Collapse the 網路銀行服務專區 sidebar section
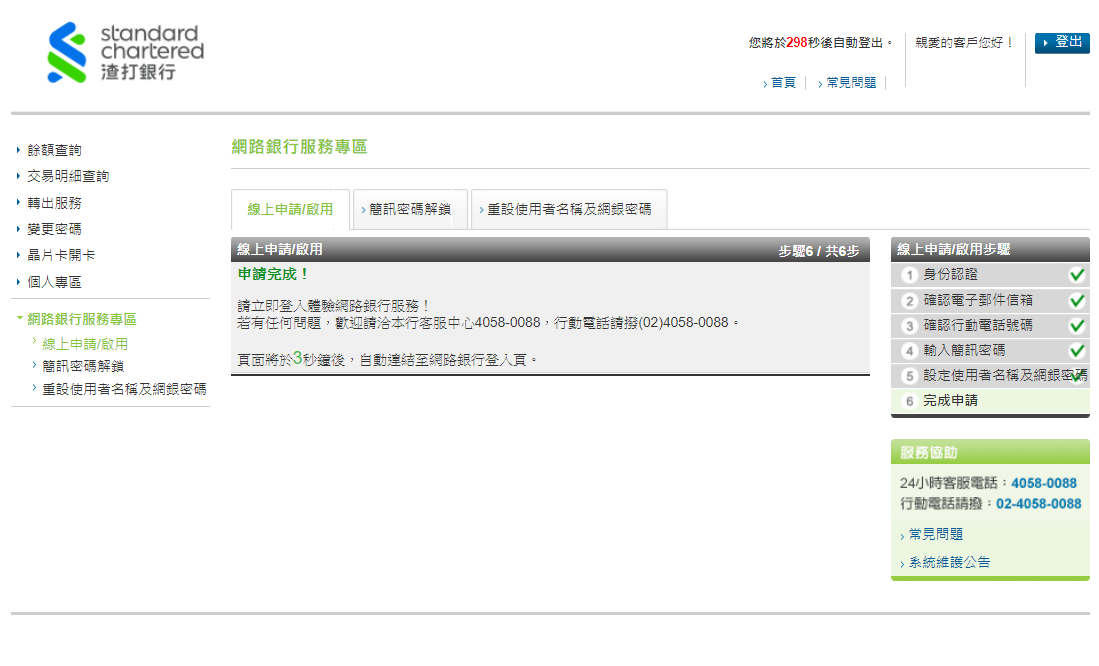Image resolution: width=1099 pixels, height=666 pixels. point(81,319)
